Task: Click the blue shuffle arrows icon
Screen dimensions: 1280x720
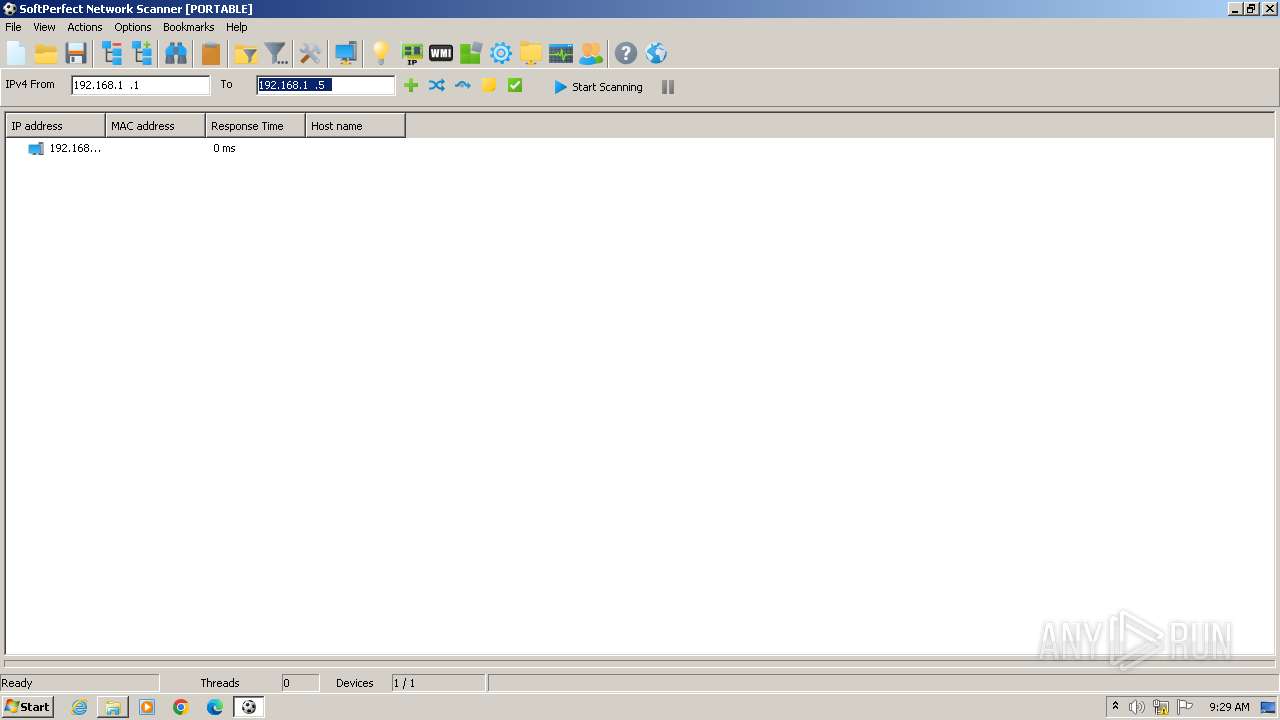Action: point(437,86)
